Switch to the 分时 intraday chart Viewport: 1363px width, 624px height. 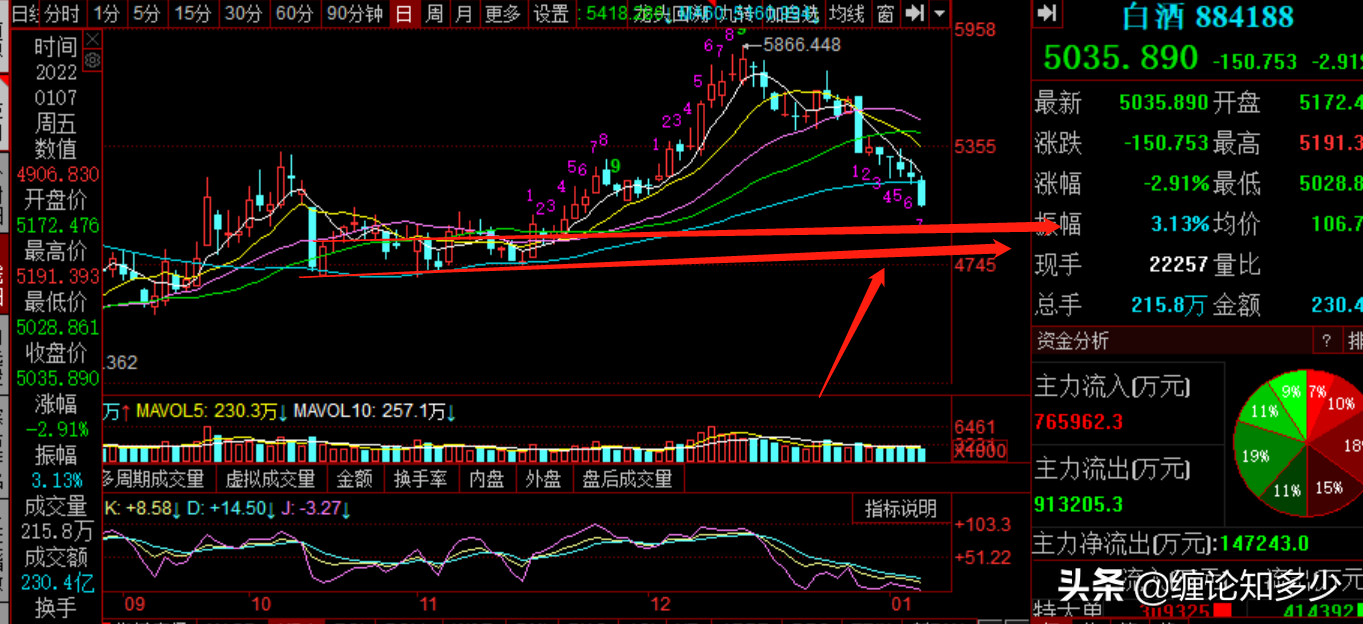62,13
